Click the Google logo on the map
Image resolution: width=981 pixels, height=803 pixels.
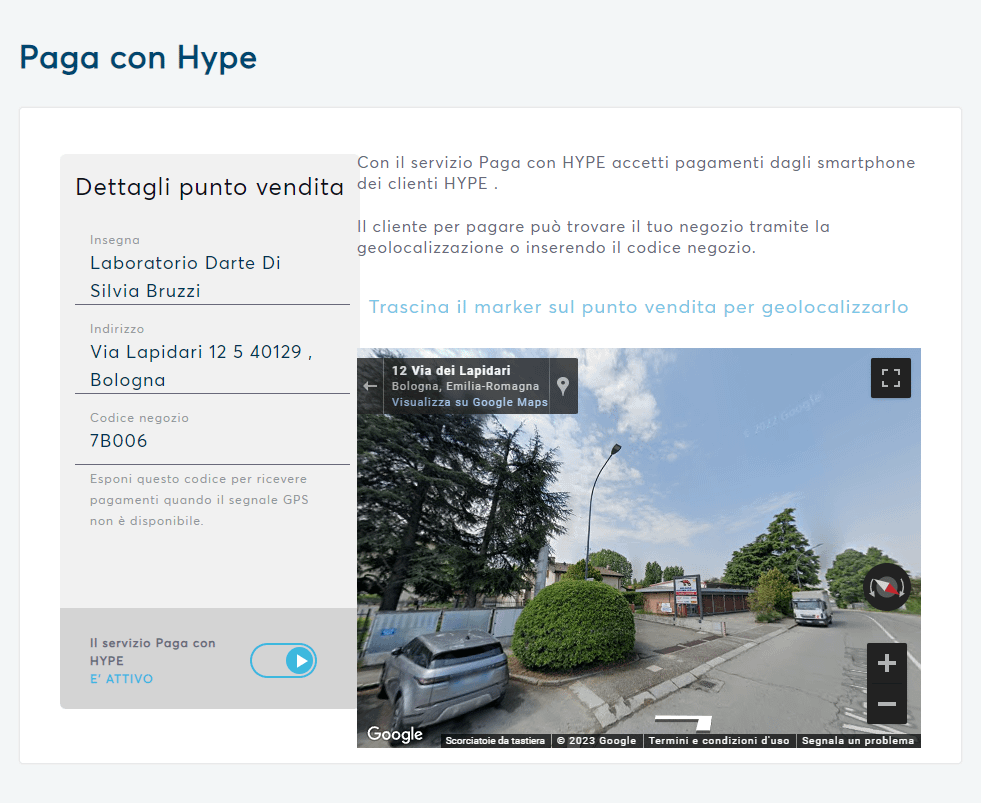coord(395,734)
